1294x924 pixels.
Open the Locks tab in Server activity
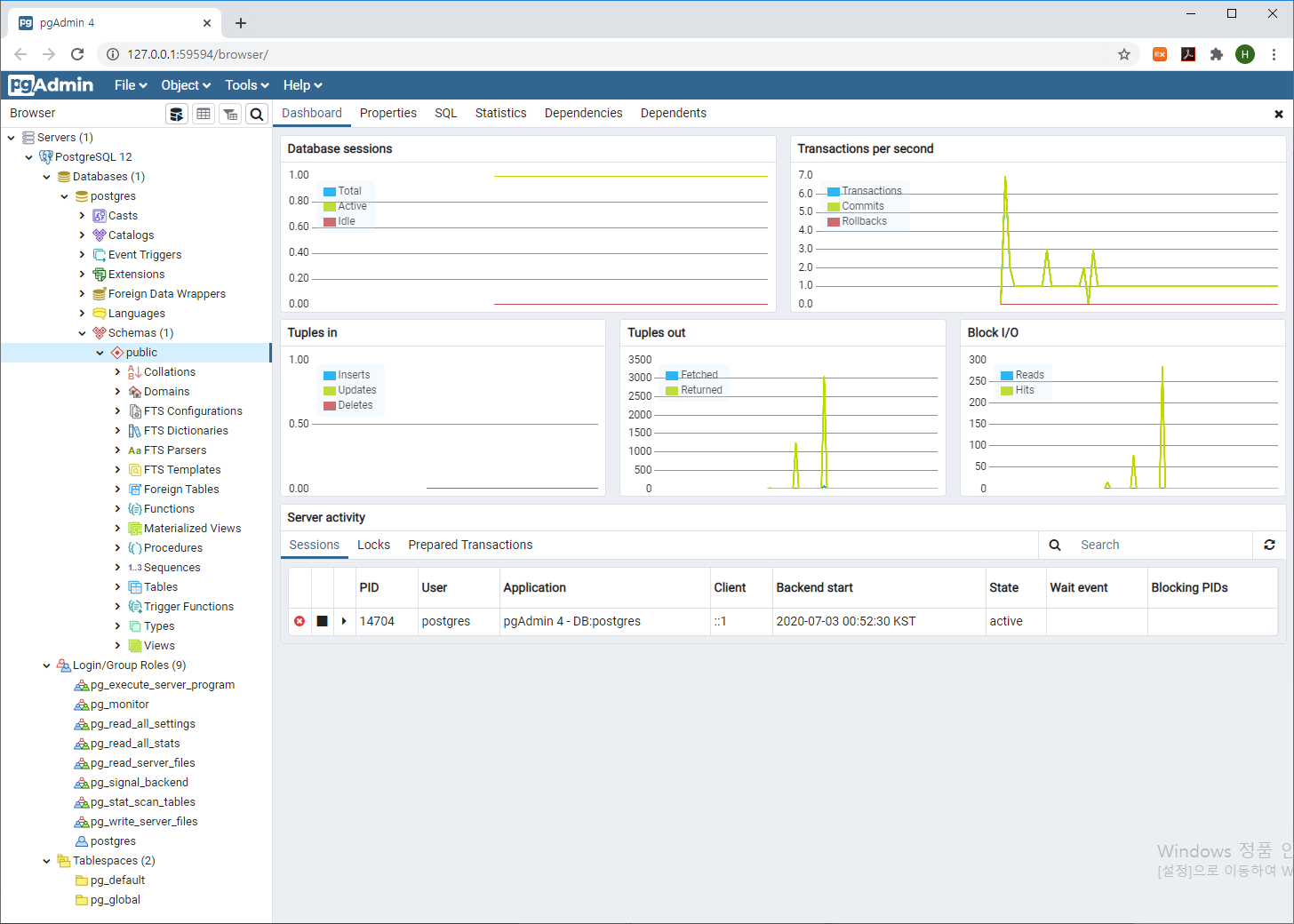[373, 545]
